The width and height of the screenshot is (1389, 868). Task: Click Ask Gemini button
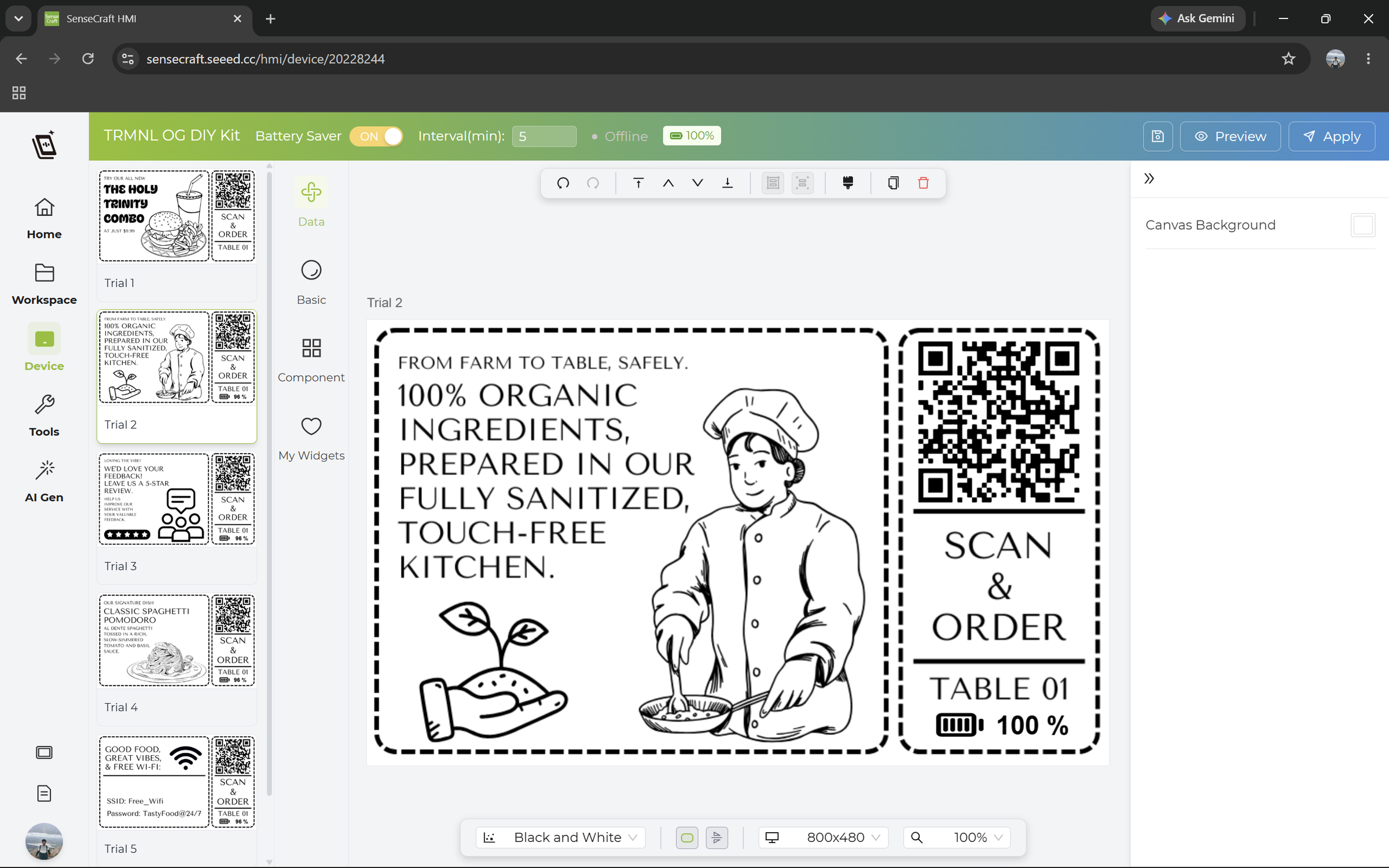click(1197, 19)
